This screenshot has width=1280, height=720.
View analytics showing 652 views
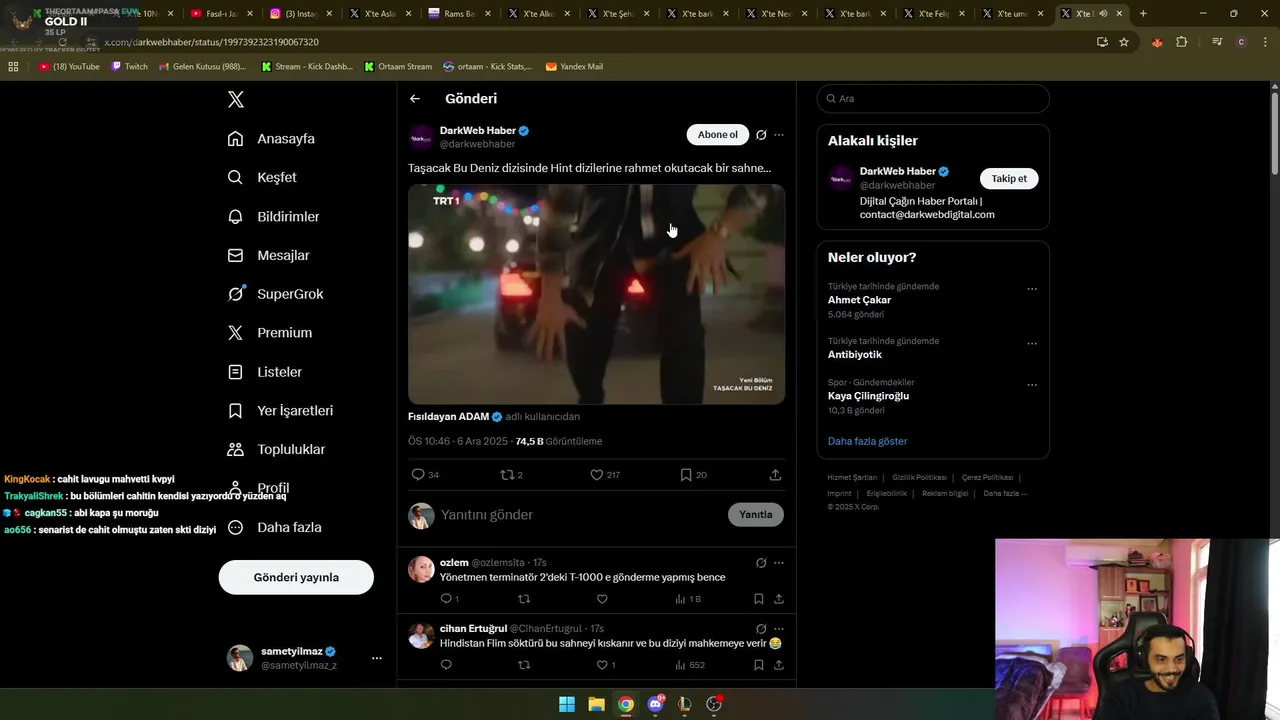[x=690, y=665]
